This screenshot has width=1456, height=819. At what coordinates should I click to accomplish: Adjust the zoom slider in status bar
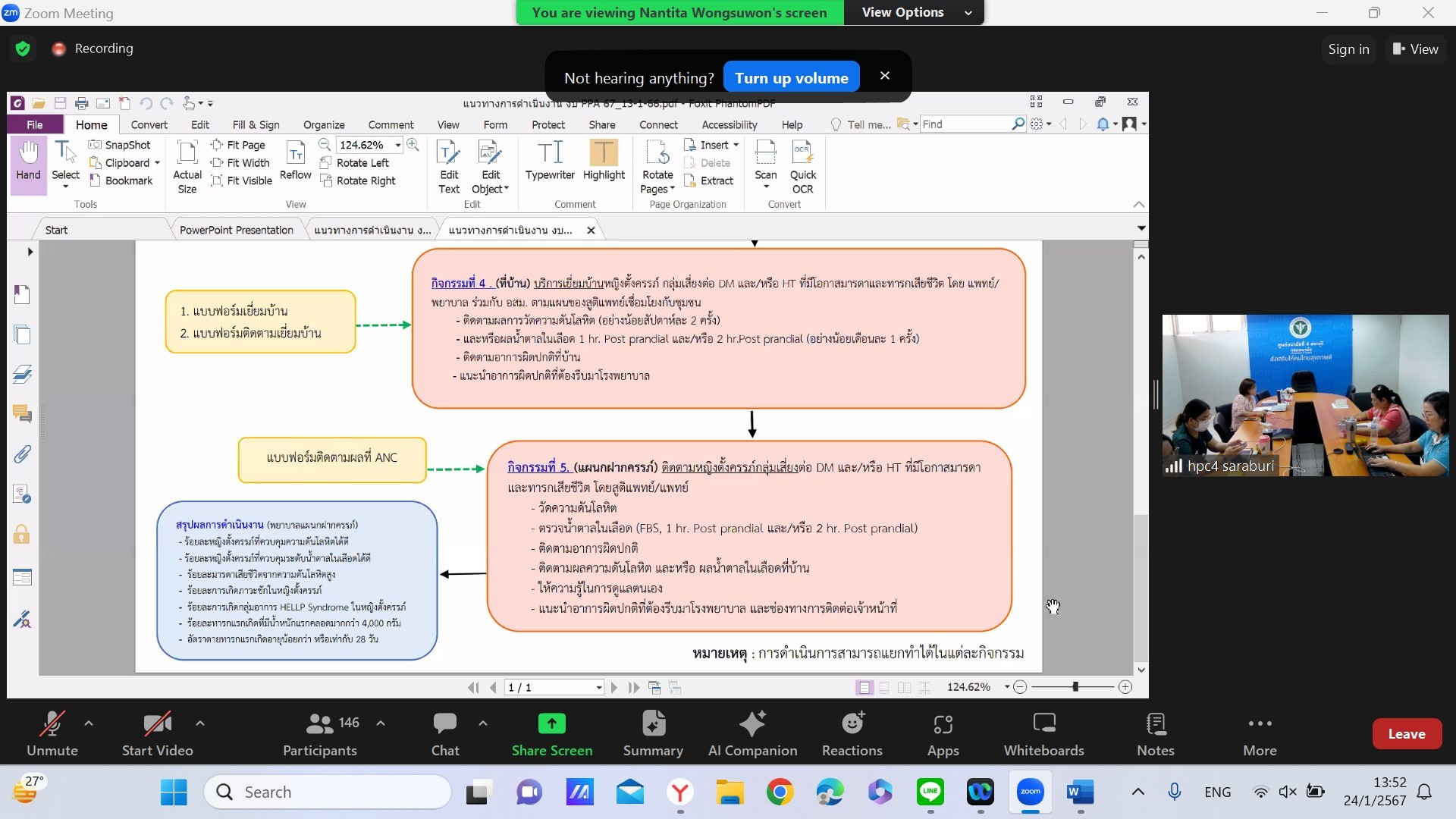[x=1075, y=687]
